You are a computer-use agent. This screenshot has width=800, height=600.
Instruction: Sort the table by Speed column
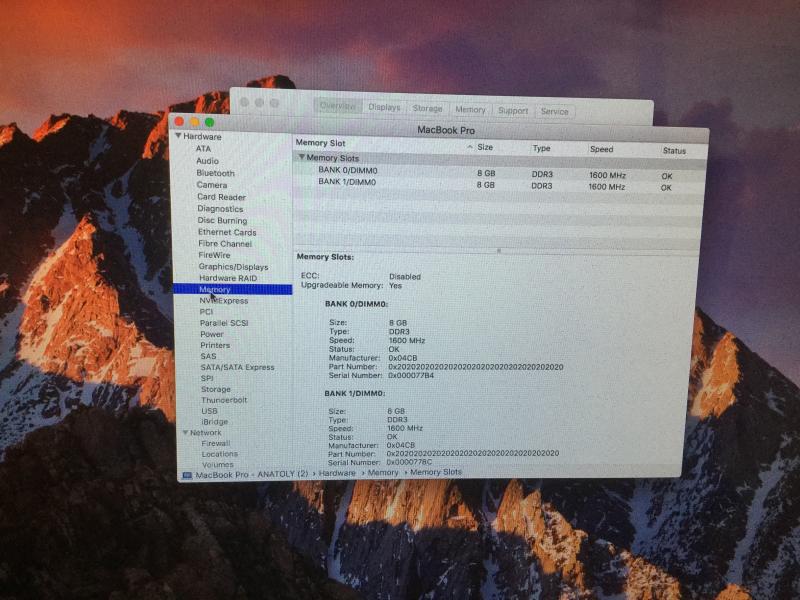(x=602, y=149)
